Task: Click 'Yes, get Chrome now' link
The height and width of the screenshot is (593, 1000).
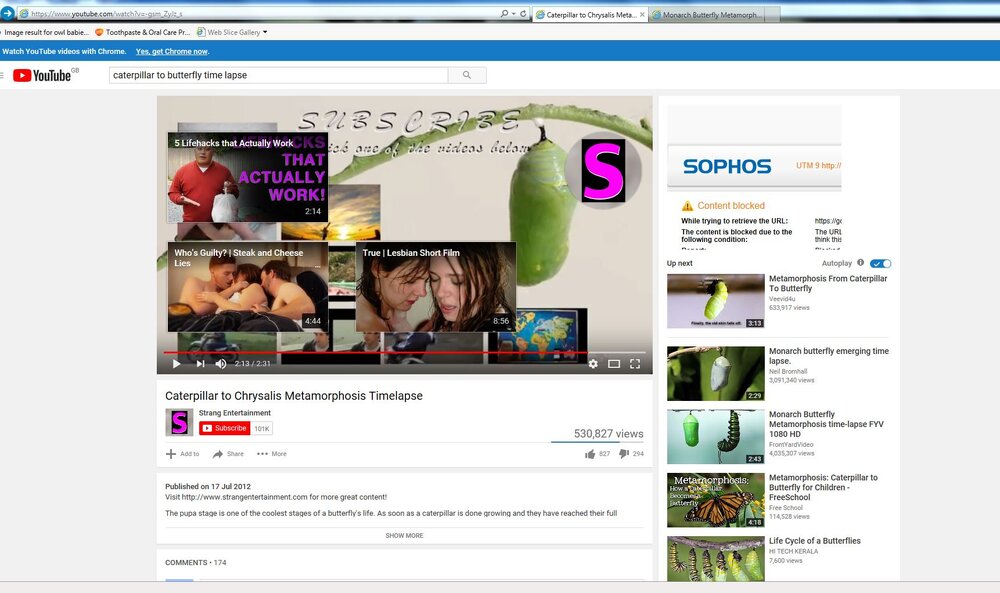Action: (172, 51)
